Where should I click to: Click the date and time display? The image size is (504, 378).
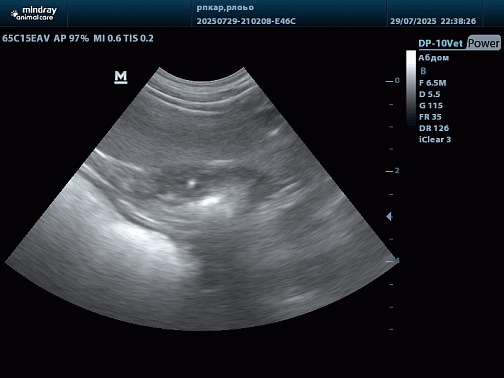click(433, 21)
